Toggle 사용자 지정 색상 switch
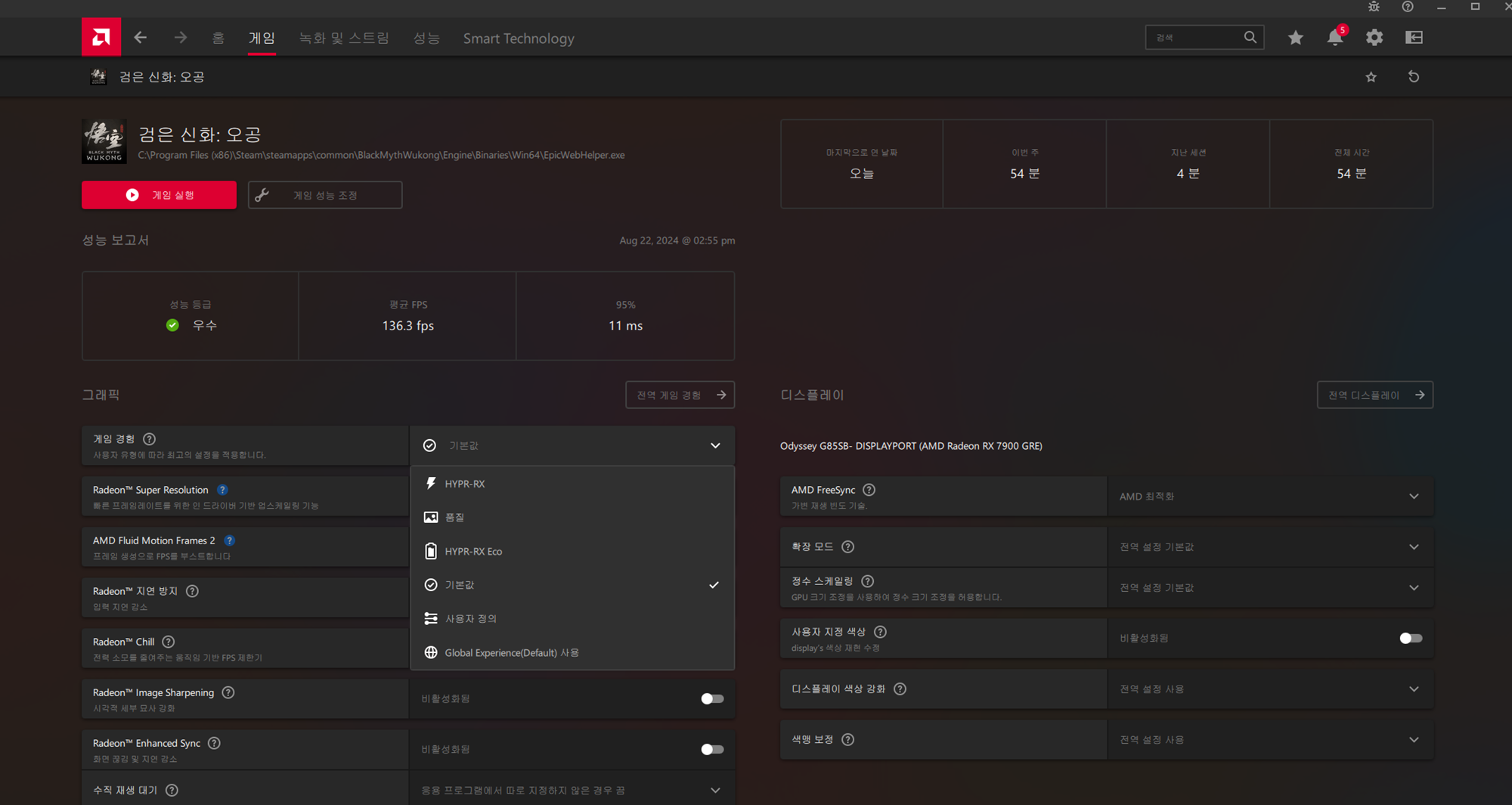 tap(1411, 638)
